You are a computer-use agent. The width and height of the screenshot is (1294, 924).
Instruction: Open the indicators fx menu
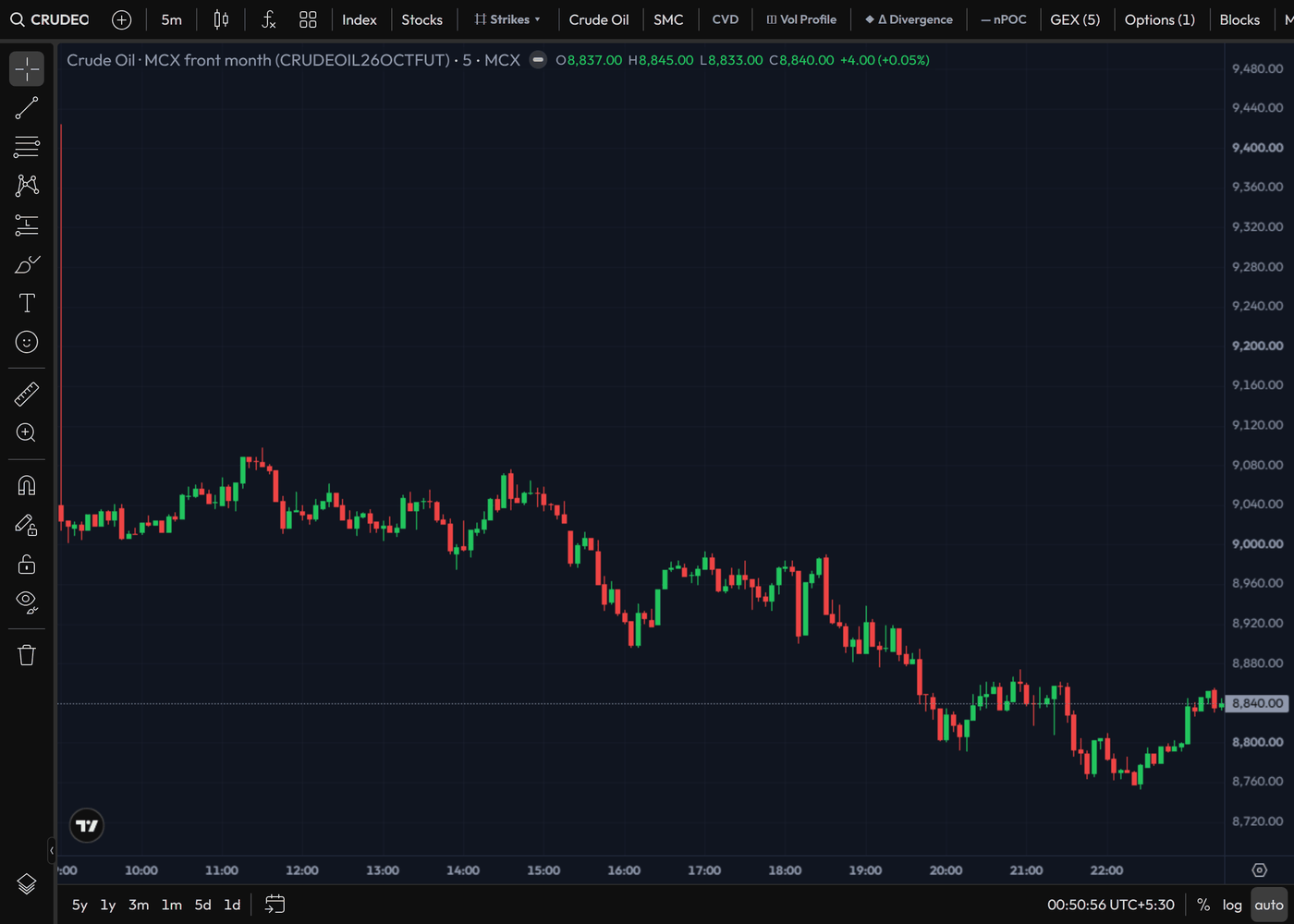pos(269,19)
